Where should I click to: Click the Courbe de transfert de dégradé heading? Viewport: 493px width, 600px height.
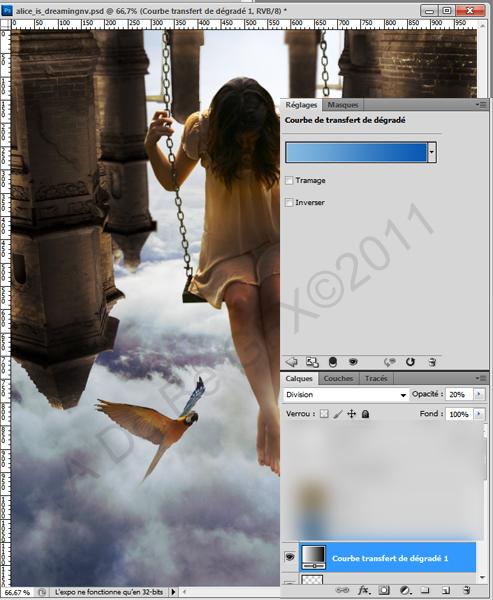tap(345, 120)
